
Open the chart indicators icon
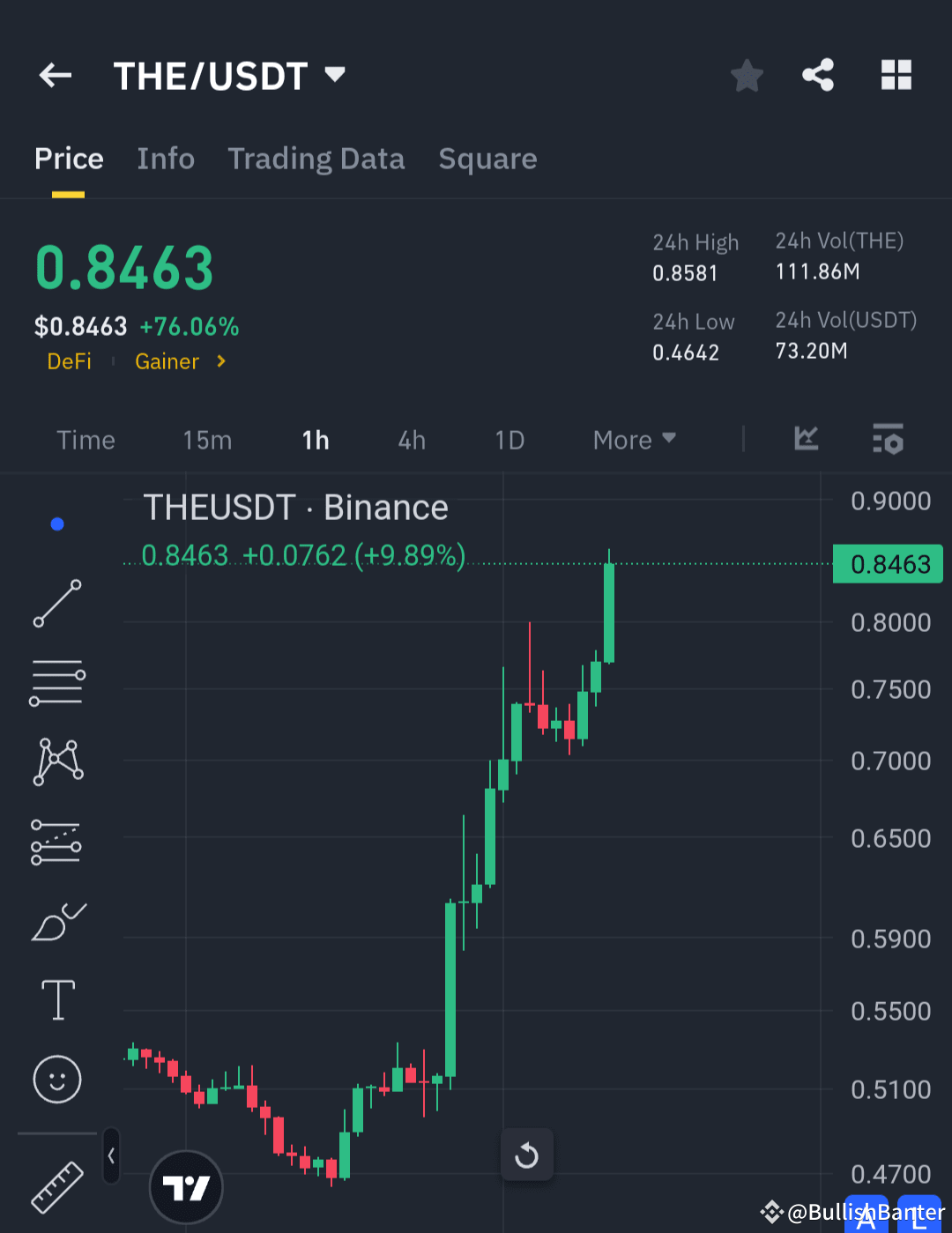tap(805, 439)
